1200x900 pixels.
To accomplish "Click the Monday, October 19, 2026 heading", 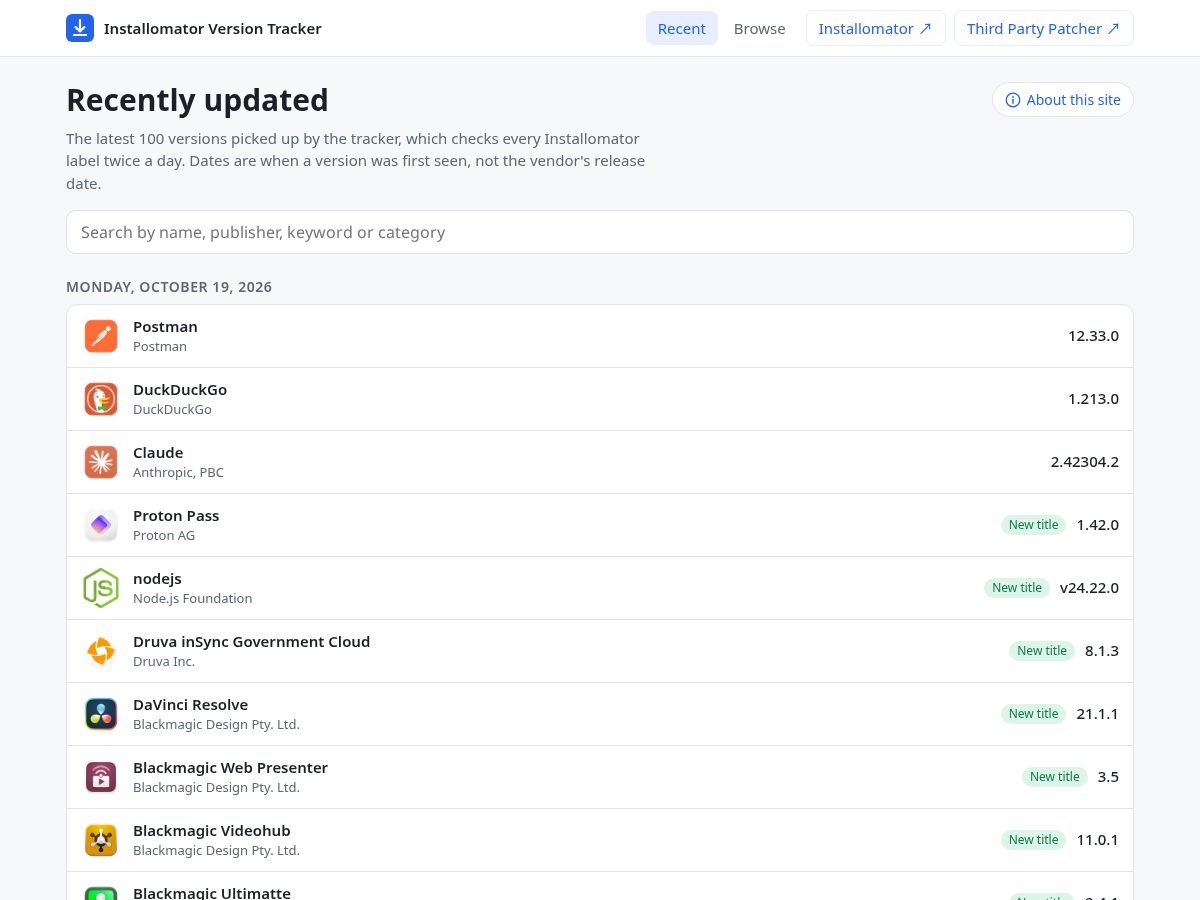I will click(x=169, y=287).
